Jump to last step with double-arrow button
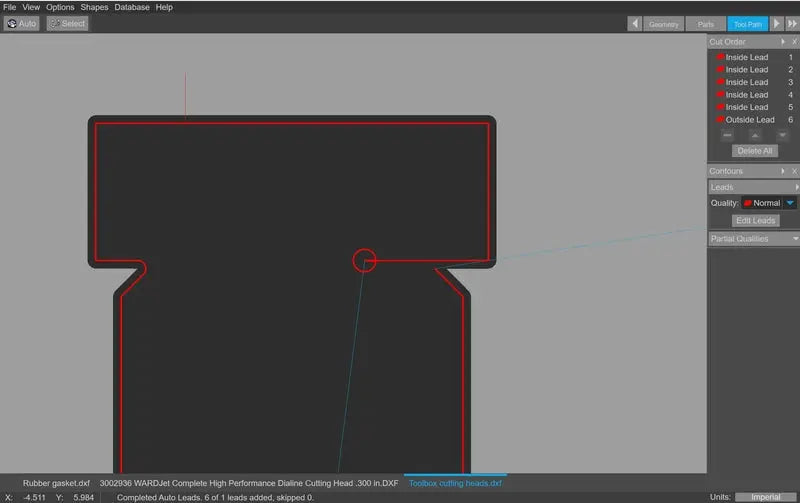 point(792,24)
